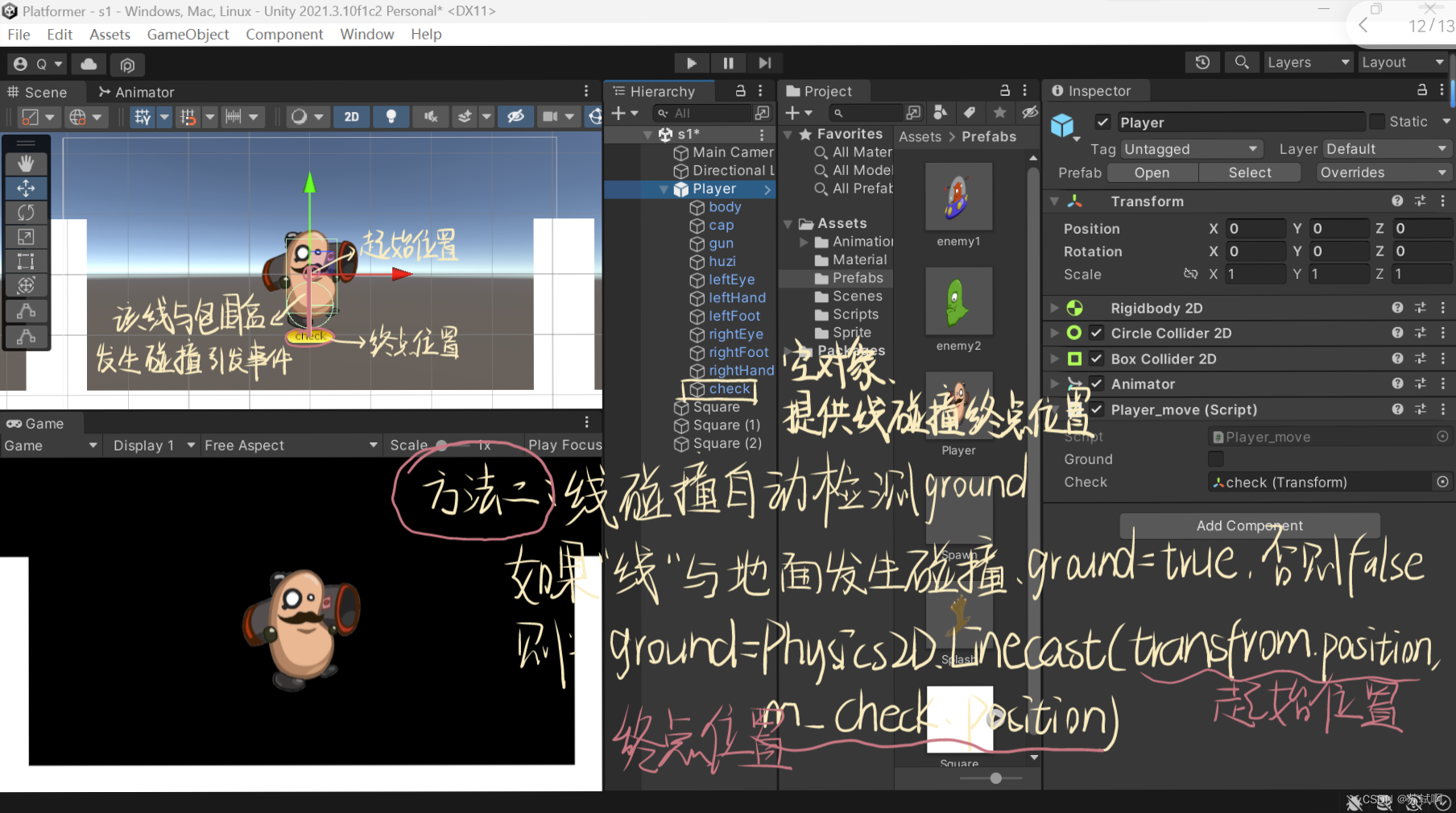Click the Play button

[x=691, y=63]
